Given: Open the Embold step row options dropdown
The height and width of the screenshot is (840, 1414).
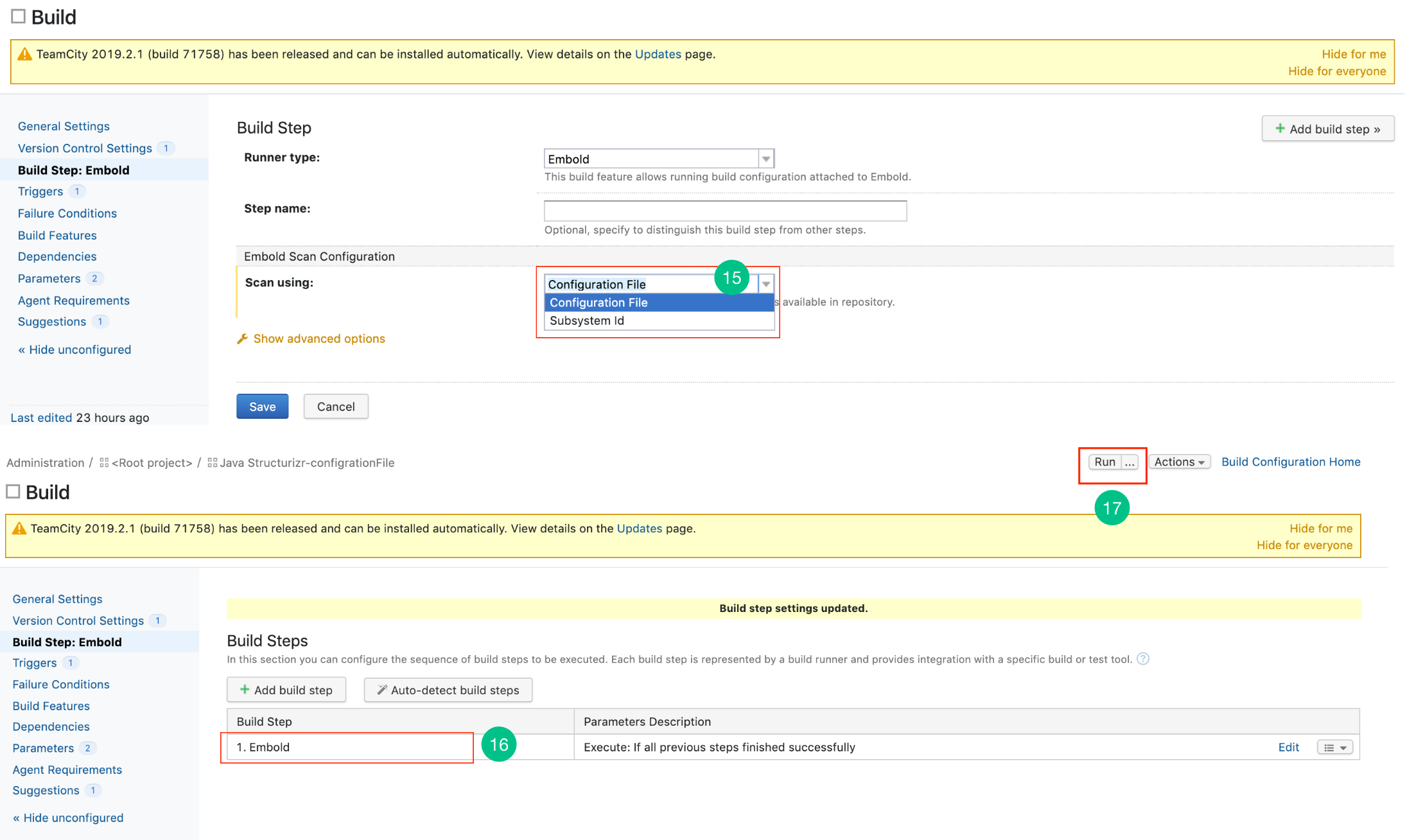Looking at the screenshot, I should pyautogui.click(x=1335, y=748).
